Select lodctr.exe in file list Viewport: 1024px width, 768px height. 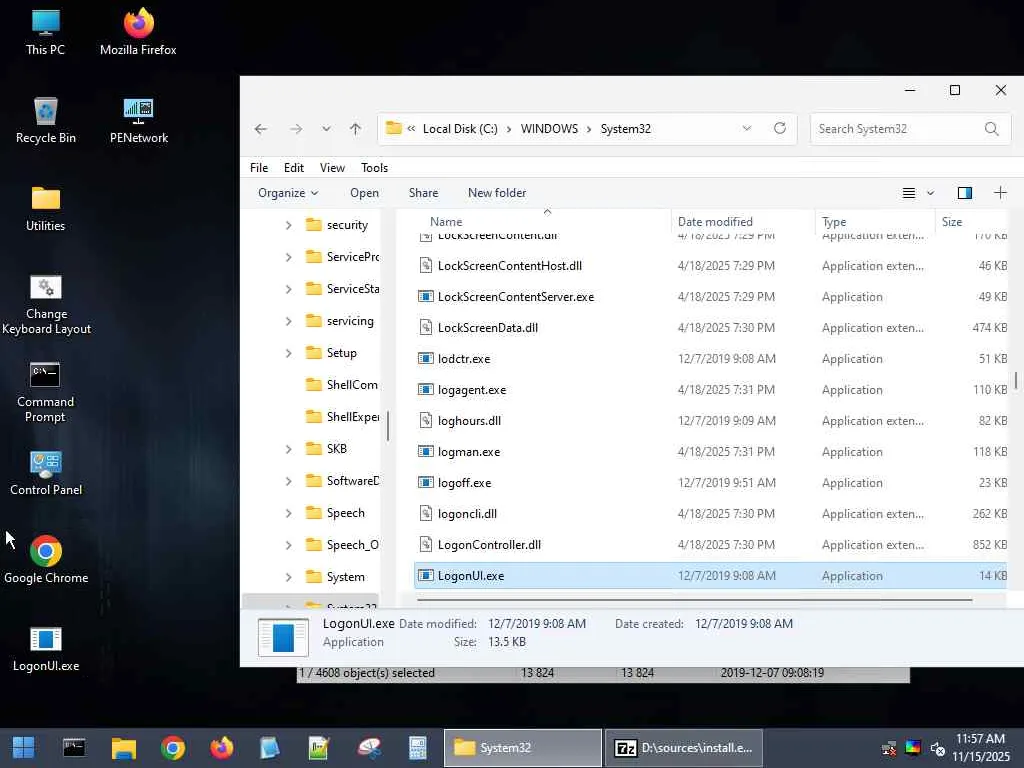point(711,359)
